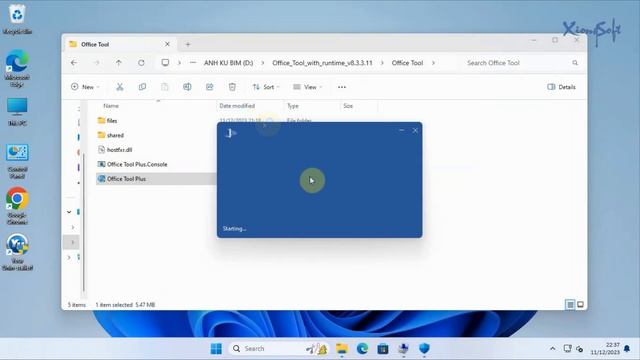Switch to large thumbnails view icon

[580, 304]
